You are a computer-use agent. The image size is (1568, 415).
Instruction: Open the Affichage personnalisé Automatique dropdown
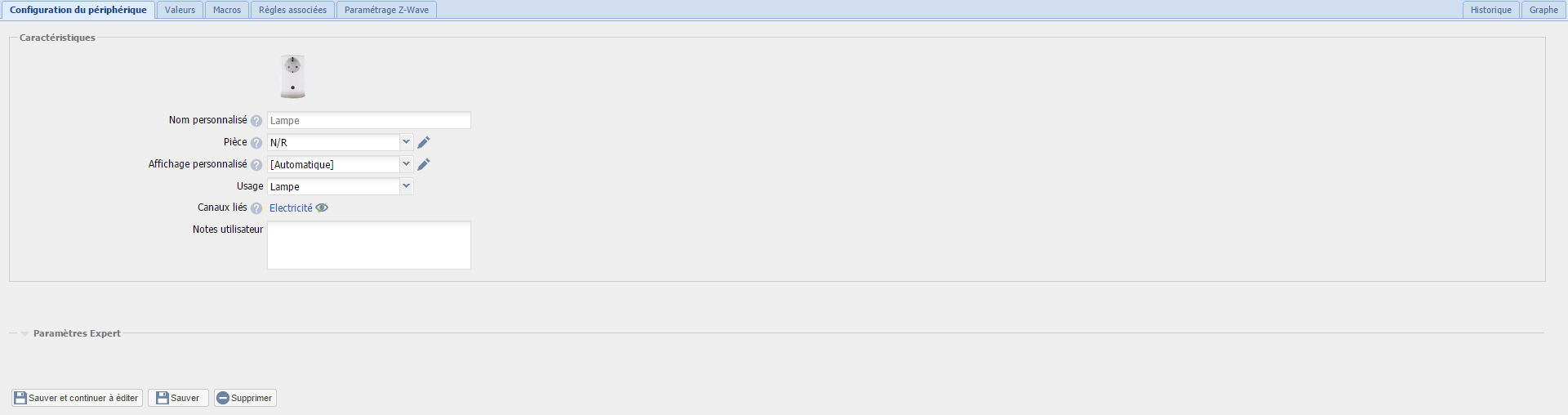(341, 164)
